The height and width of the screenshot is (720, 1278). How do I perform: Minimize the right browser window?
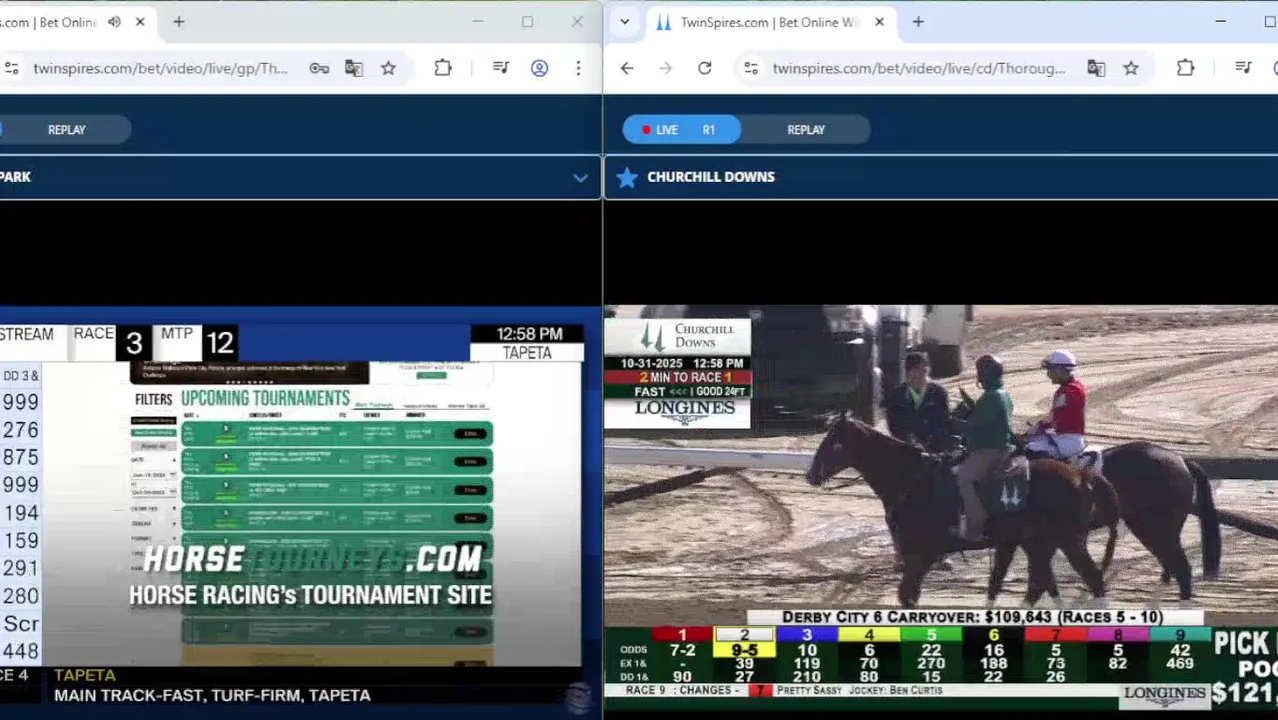1221,22
